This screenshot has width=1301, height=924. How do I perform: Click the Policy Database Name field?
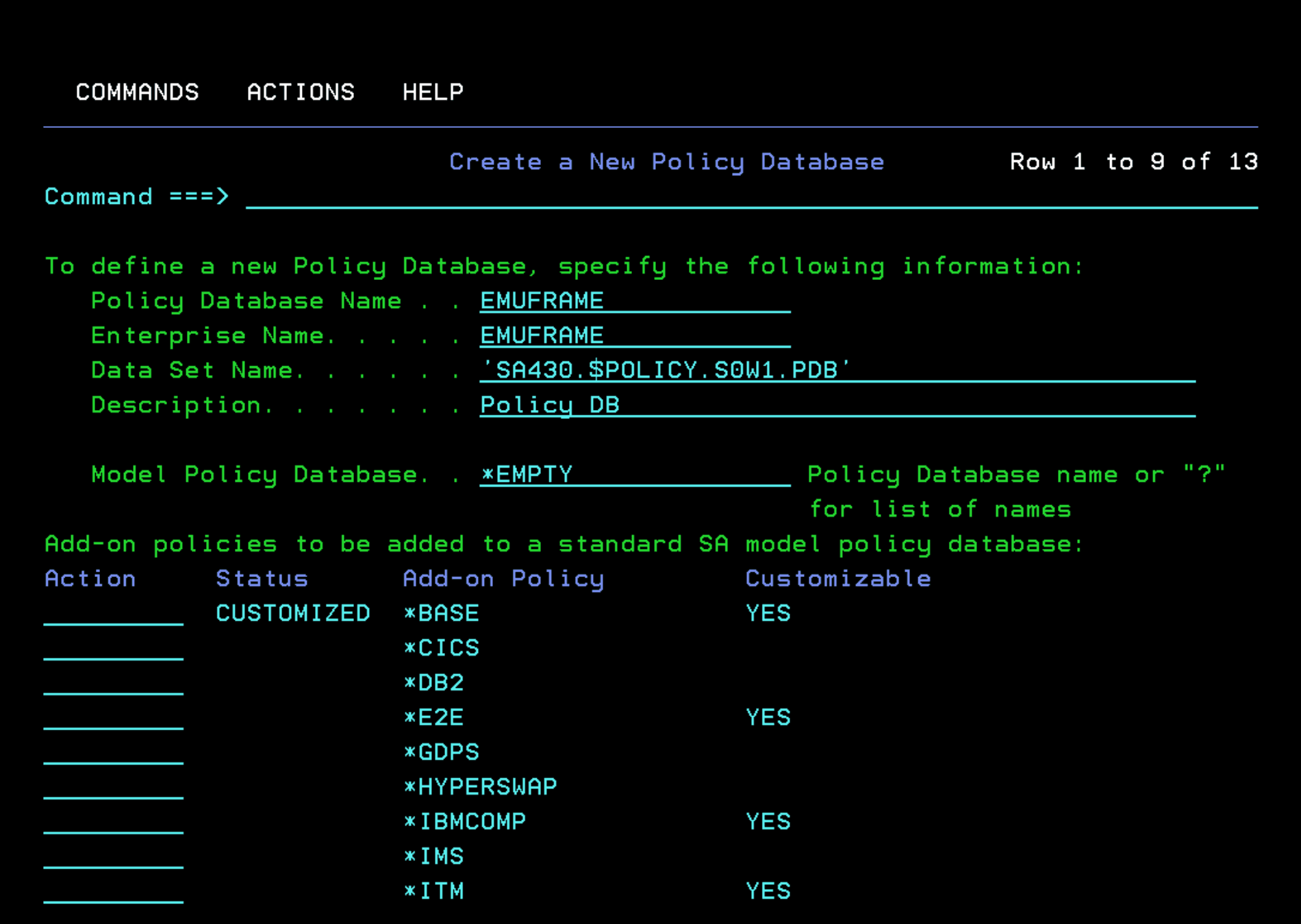635,301
